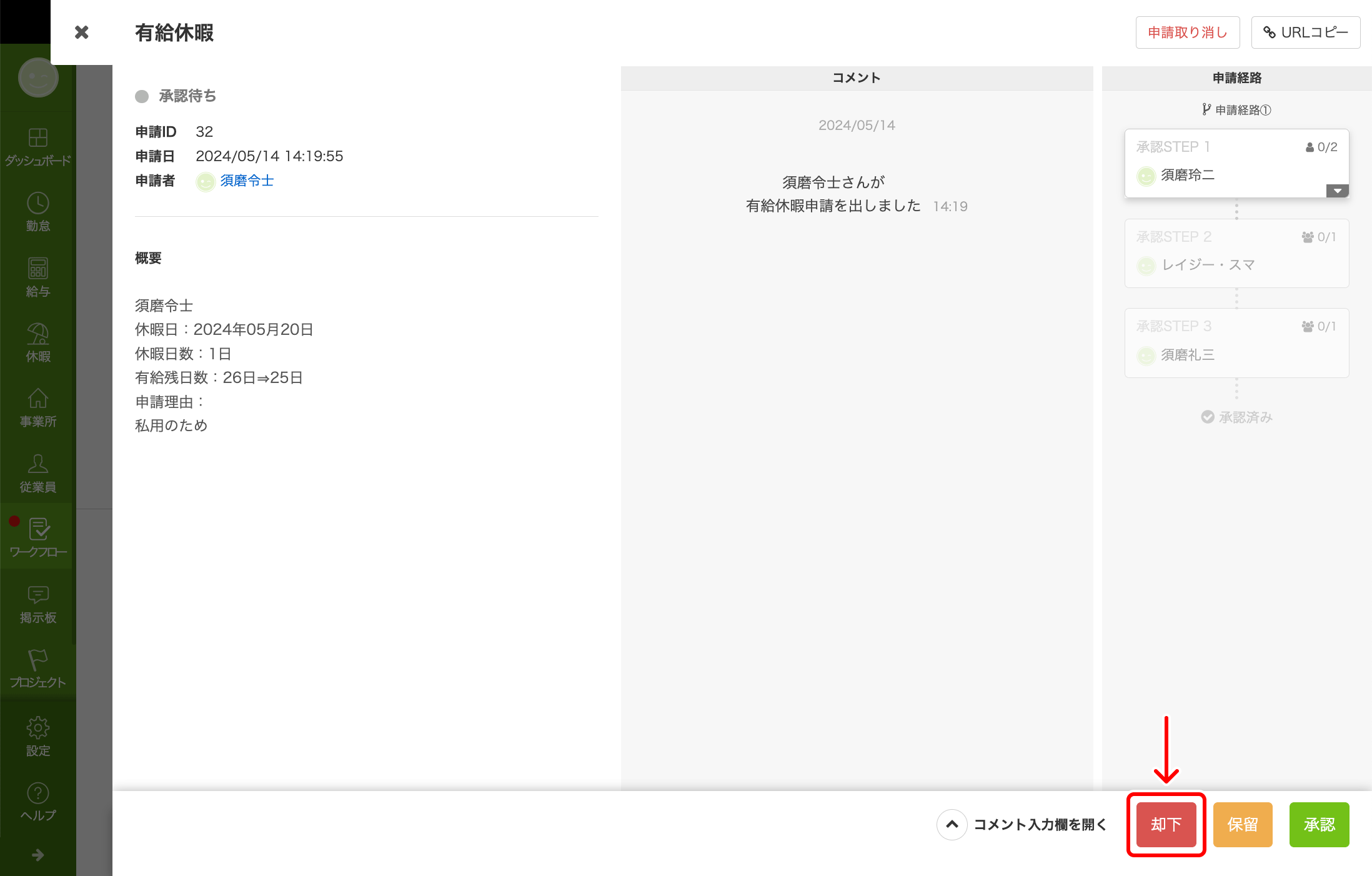Open the bulletin board icon
The image size is (1372, 876).
[x=37, y=595]
